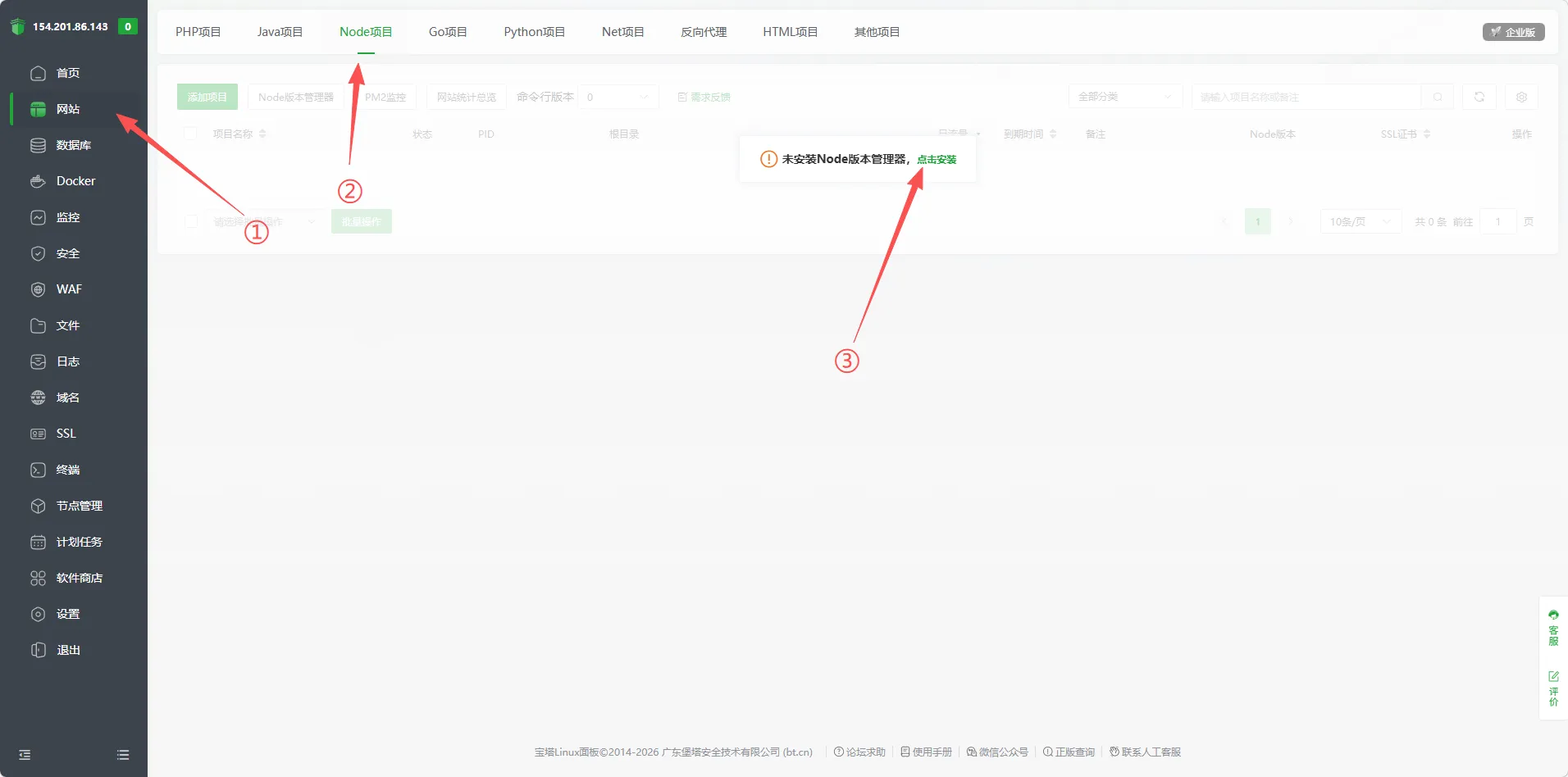This screenshot has height=777, width=1568.
Task: Click the refresh icon in project toolbar
Action: [x=1479, y=97]
